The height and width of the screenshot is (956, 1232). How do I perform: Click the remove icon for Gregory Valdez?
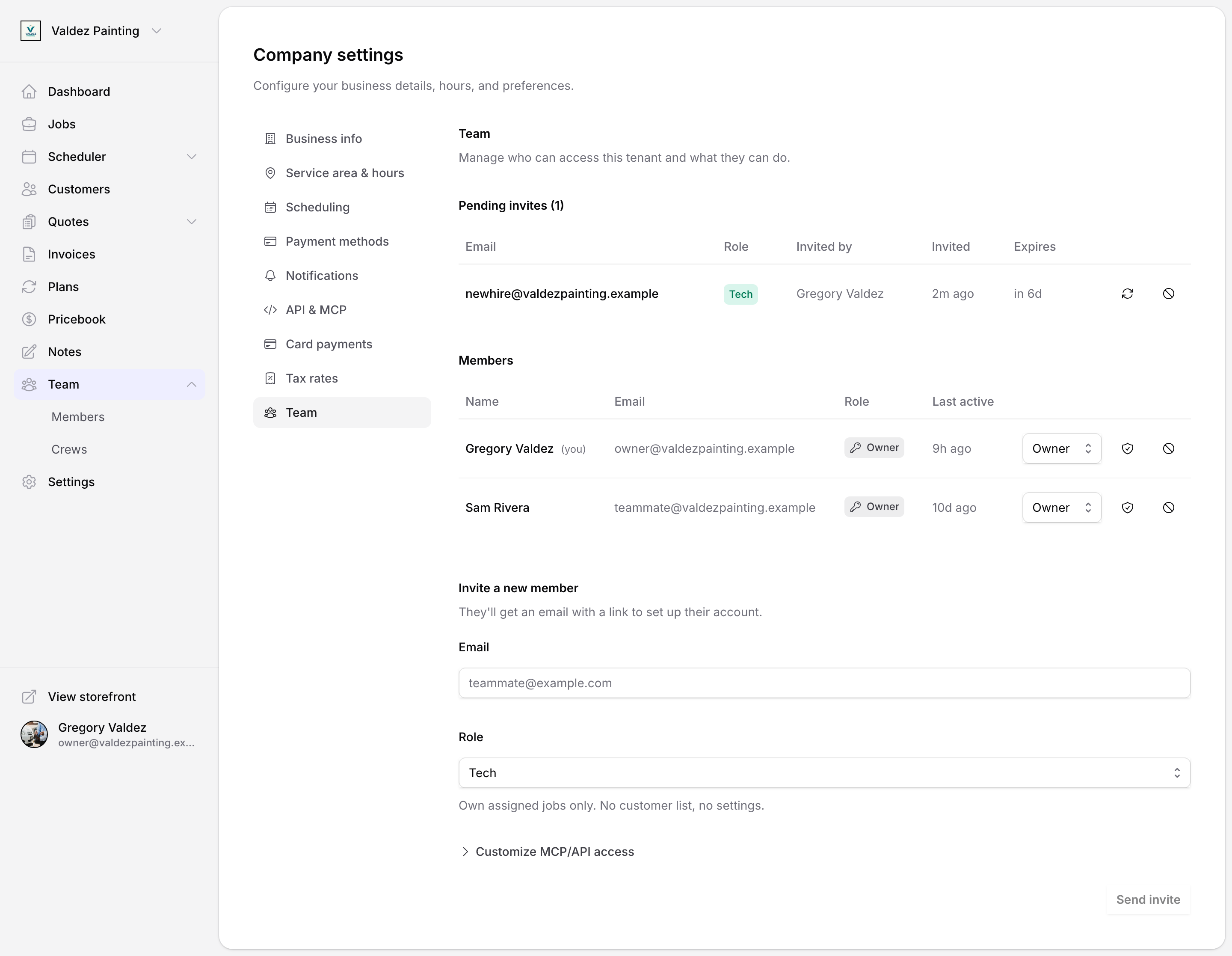point(1169,448)
